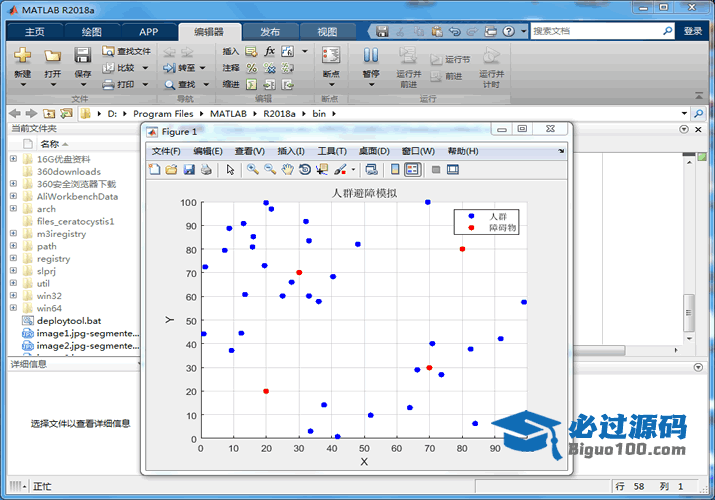
Task: Select the Figure edit plot arrow tool
Action: click(x=230, y=170)
